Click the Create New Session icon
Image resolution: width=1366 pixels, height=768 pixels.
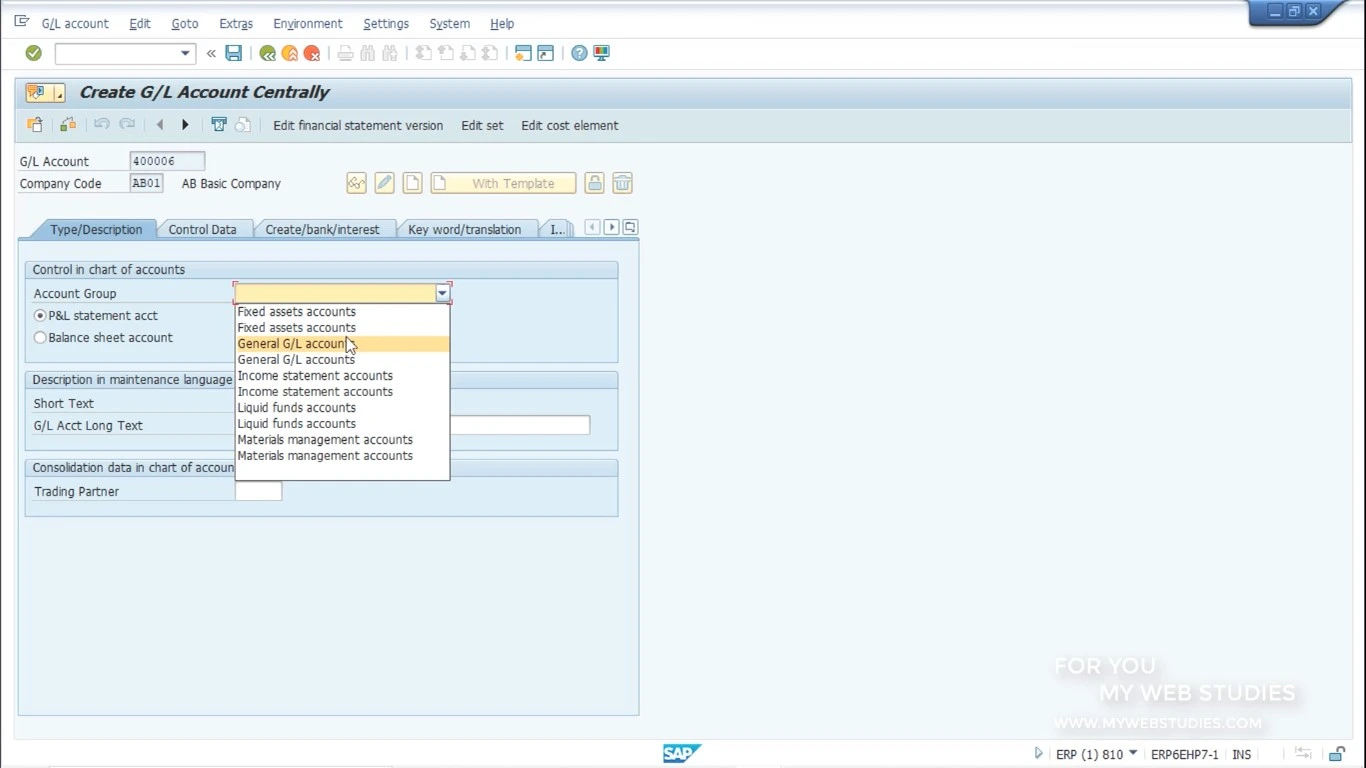[x=523, y=53]
